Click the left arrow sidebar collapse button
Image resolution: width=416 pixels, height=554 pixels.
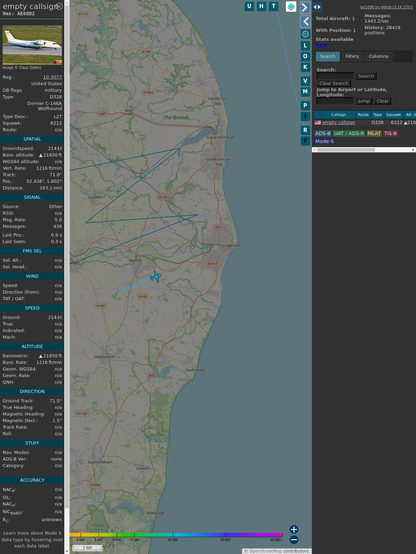coord(305,22)
